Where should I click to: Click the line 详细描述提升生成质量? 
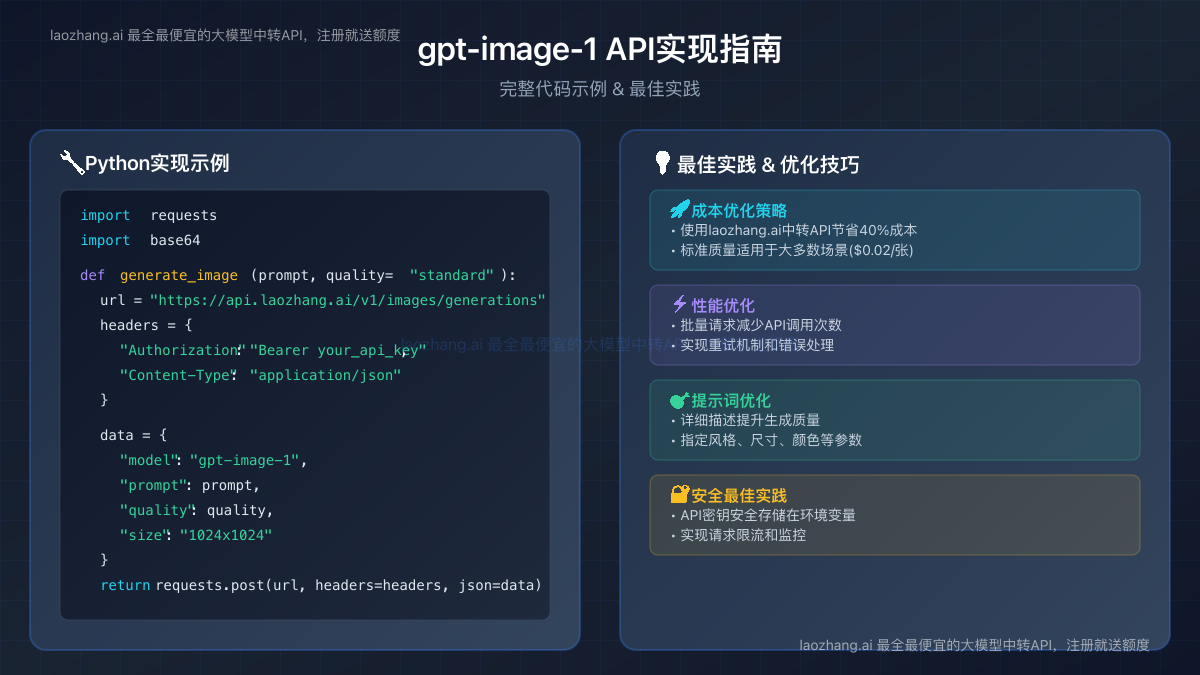[x=744, y=420]
